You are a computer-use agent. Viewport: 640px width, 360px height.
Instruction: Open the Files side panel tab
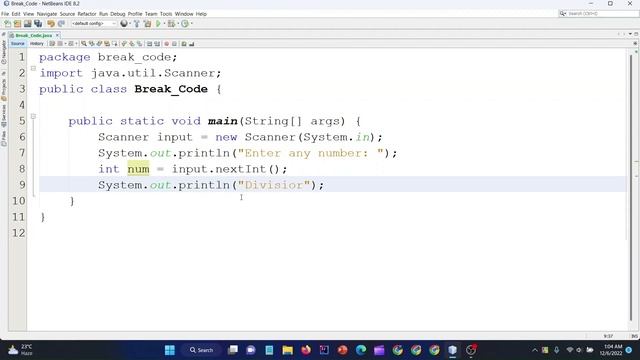pos(4,139)
